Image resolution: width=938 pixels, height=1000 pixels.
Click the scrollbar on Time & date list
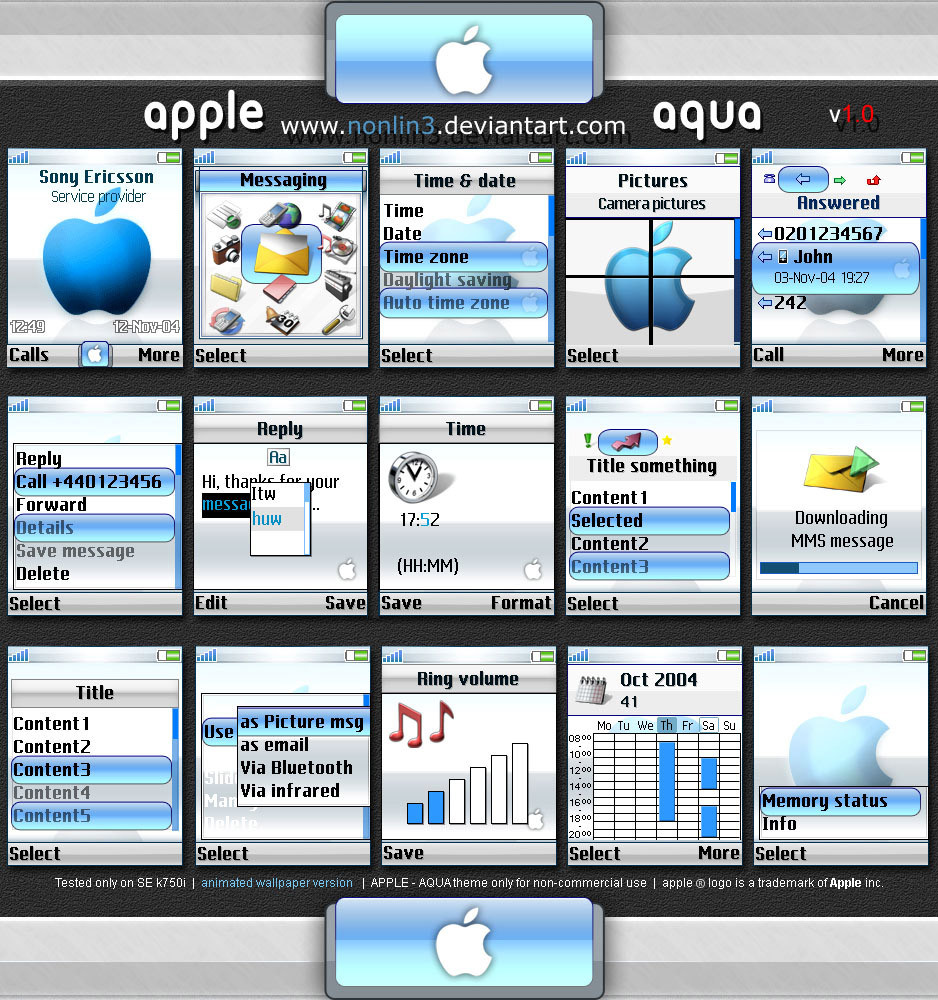(x=551, y=268)
